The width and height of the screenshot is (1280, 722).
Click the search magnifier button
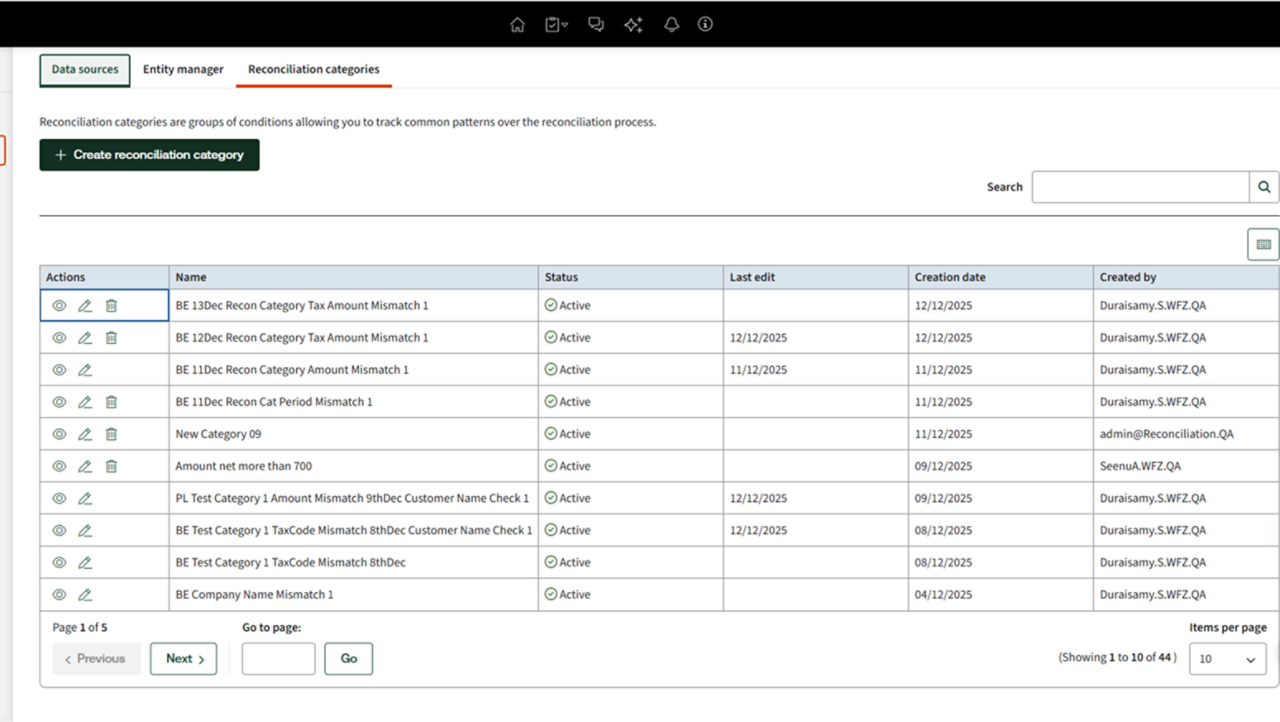click(x=1264, y=187)
